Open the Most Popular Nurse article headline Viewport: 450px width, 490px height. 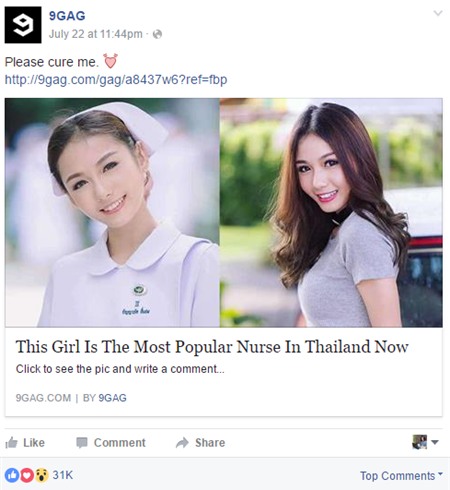[212, 347]
